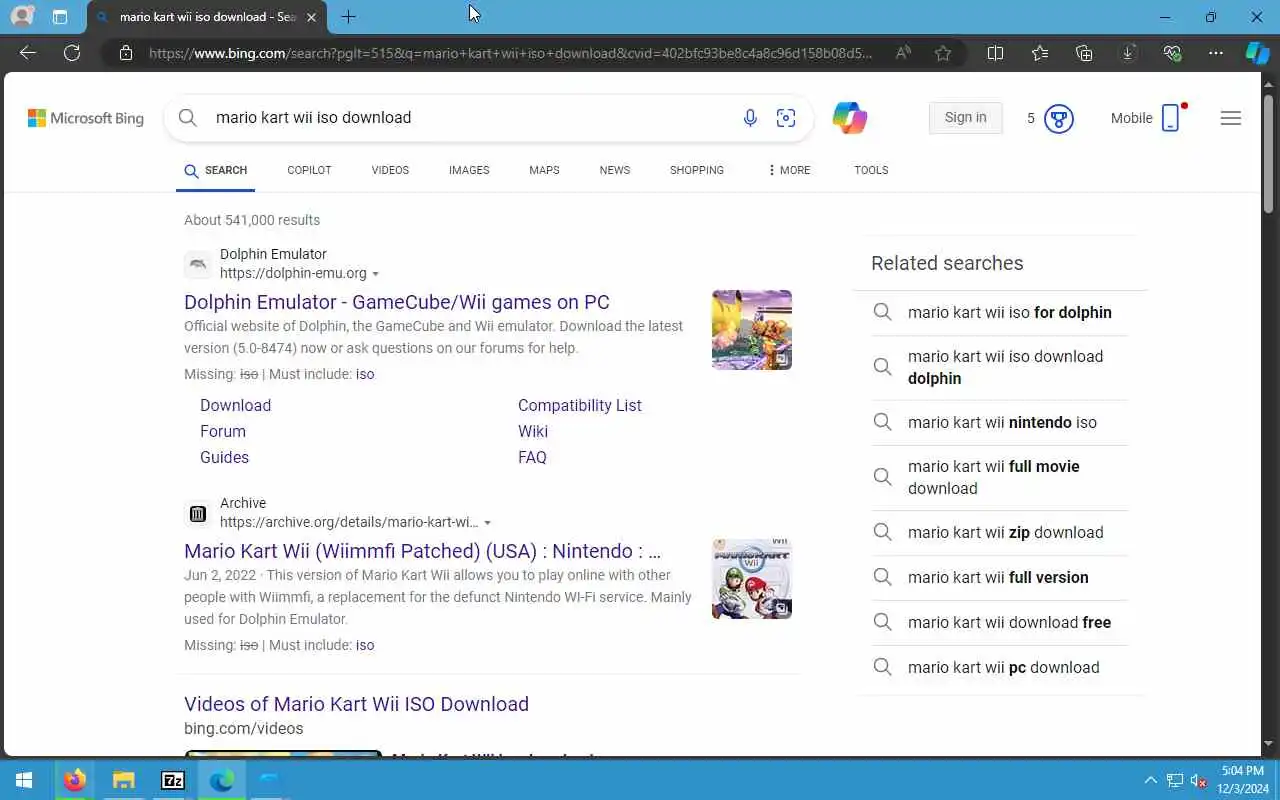Search related: mario kart wii full version
Viewport: 1280px width, 800px height.
pyautogui.click(x=998, y=577)
